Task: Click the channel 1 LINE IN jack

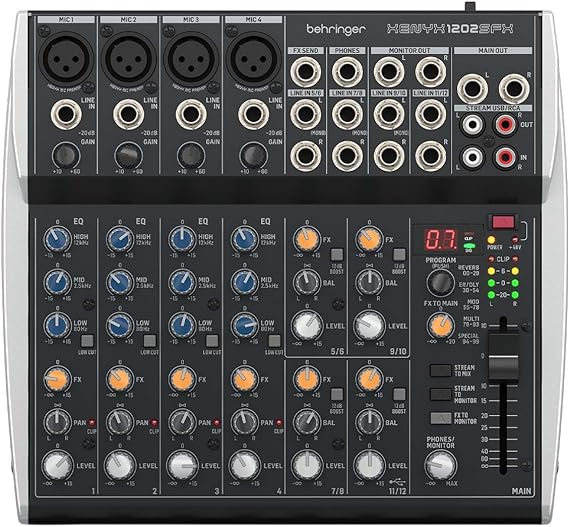Action: (66, 114)
